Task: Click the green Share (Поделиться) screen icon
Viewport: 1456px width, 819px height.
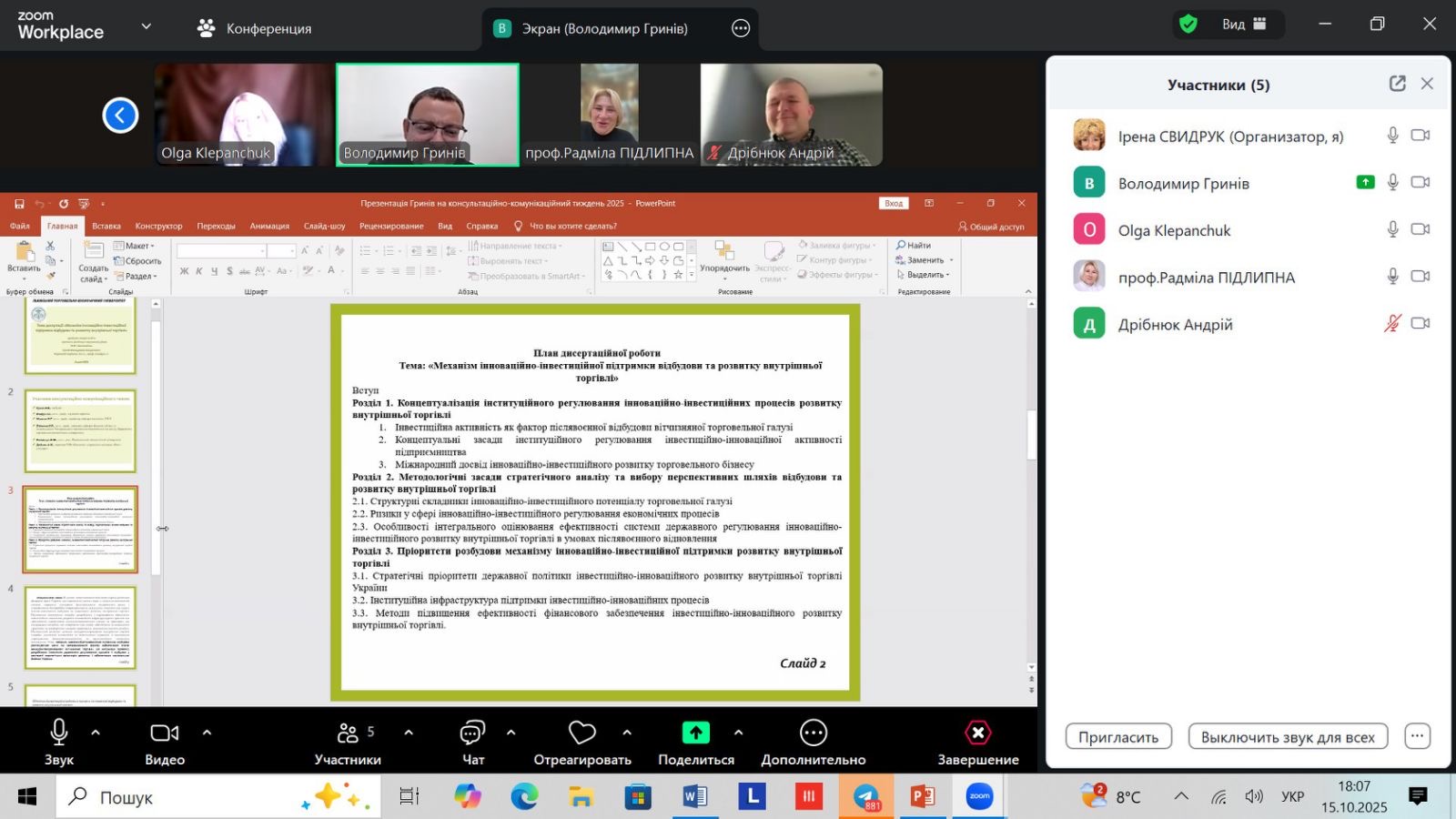Action: (x=696, y=733)
